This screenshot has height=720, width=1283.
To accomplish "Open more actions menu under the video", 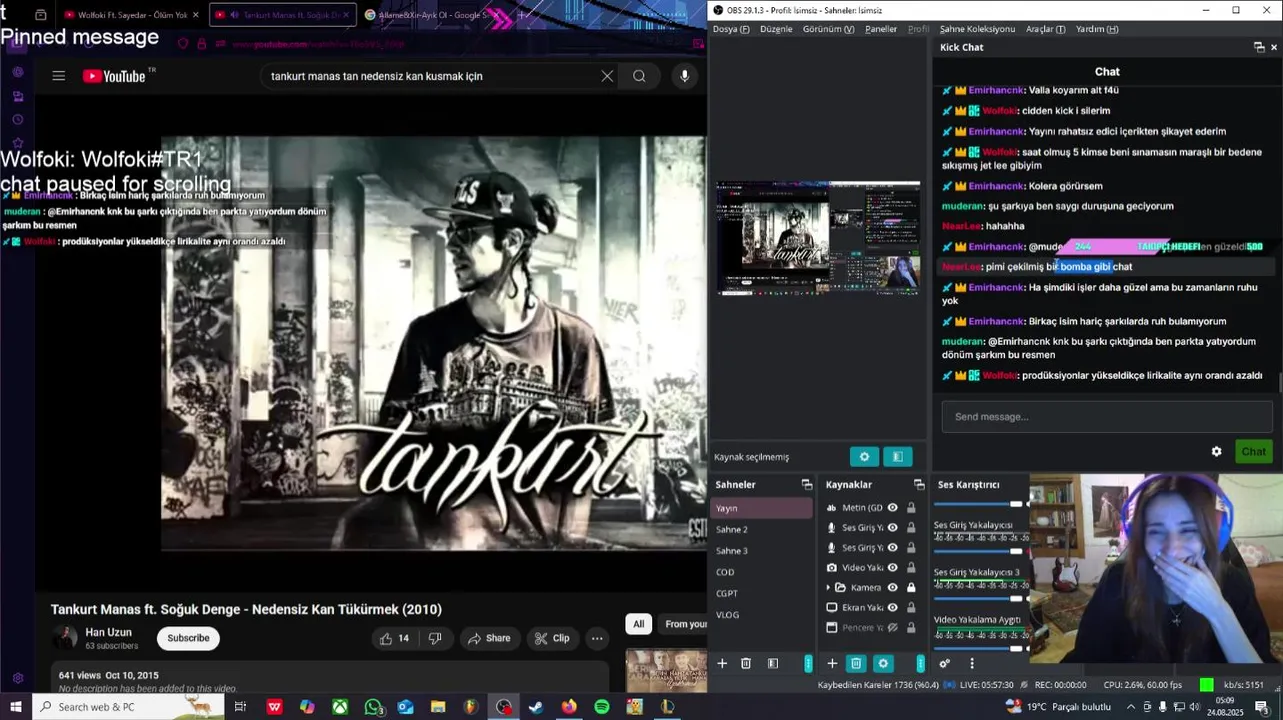I will (x=597, y=638).
